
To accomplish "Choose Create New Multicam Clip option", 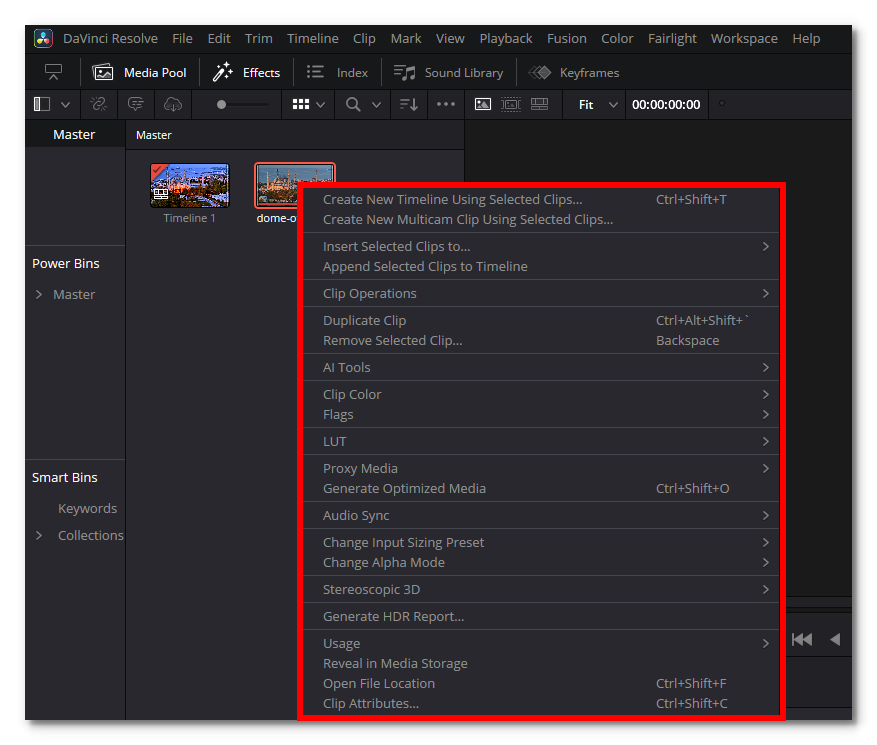I will click(x=541, y=220).
